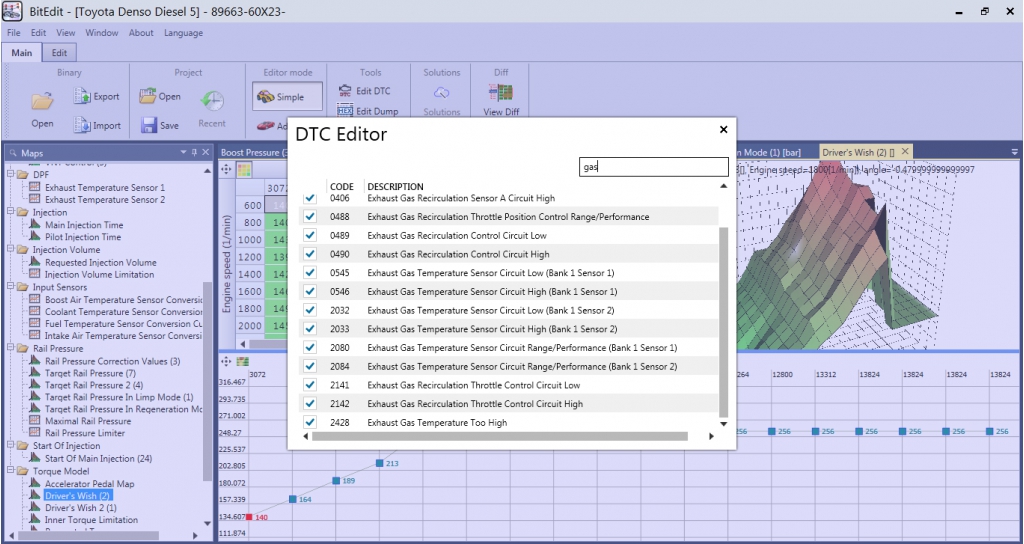Save the project with floppy icon
Viewport: 1024px width, 544px height.
(x=160, y=125)
